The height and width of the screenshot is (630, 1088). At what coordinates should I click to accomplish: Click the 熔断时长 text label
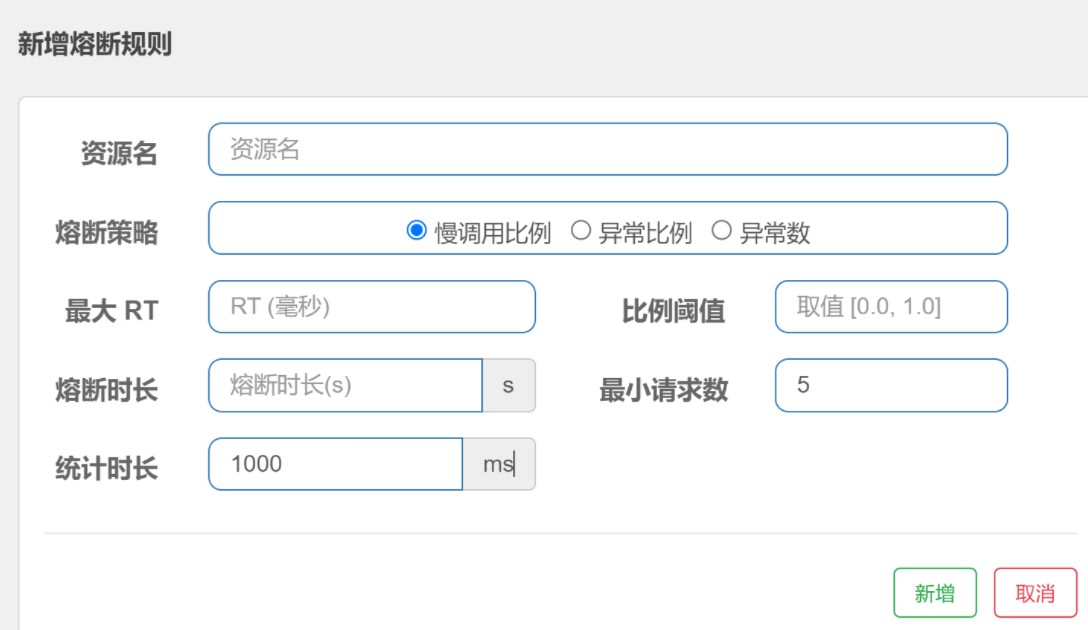coord(106,389)
